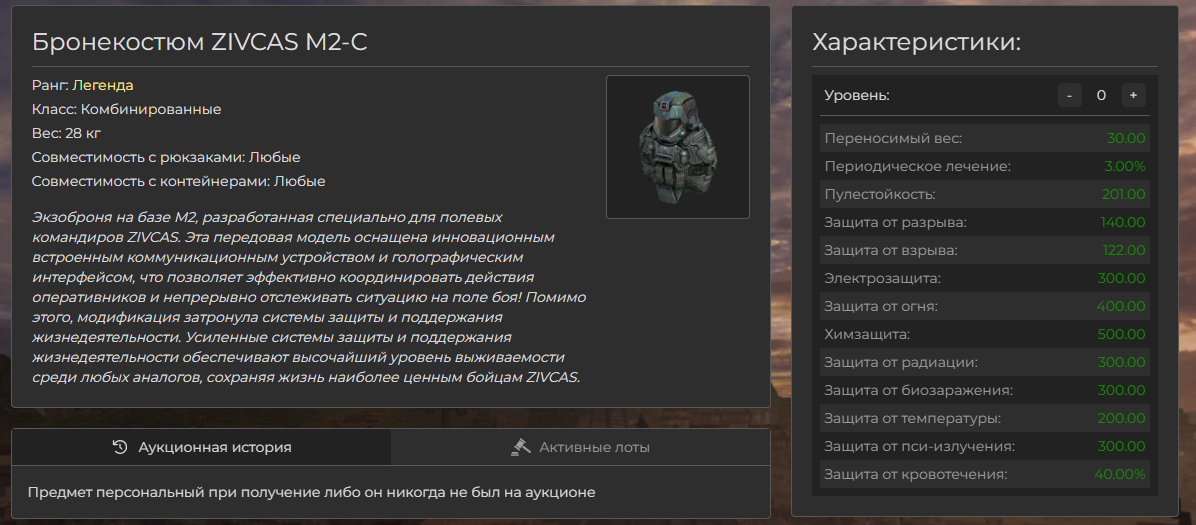Select the Вес: 28 кг line
Image resolution: width=1196 pixels, height=525 pixels.
66,134
